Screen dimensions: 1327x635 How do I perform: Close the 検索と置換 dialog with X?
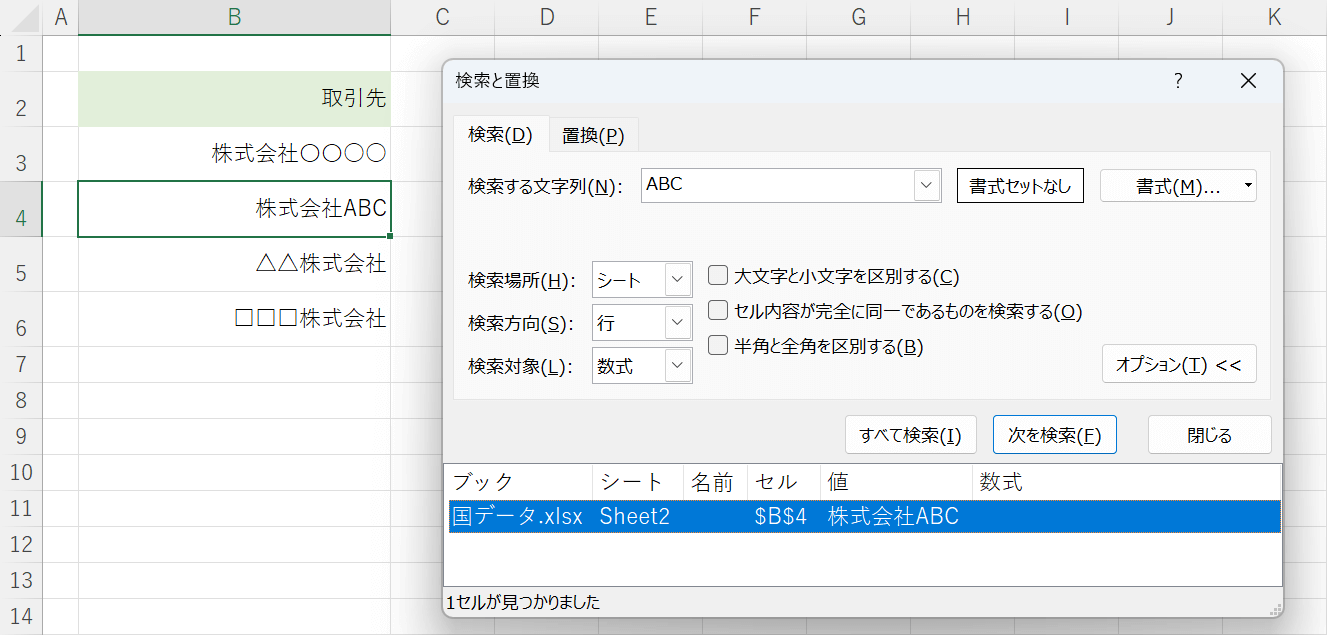coord(1247,81)
